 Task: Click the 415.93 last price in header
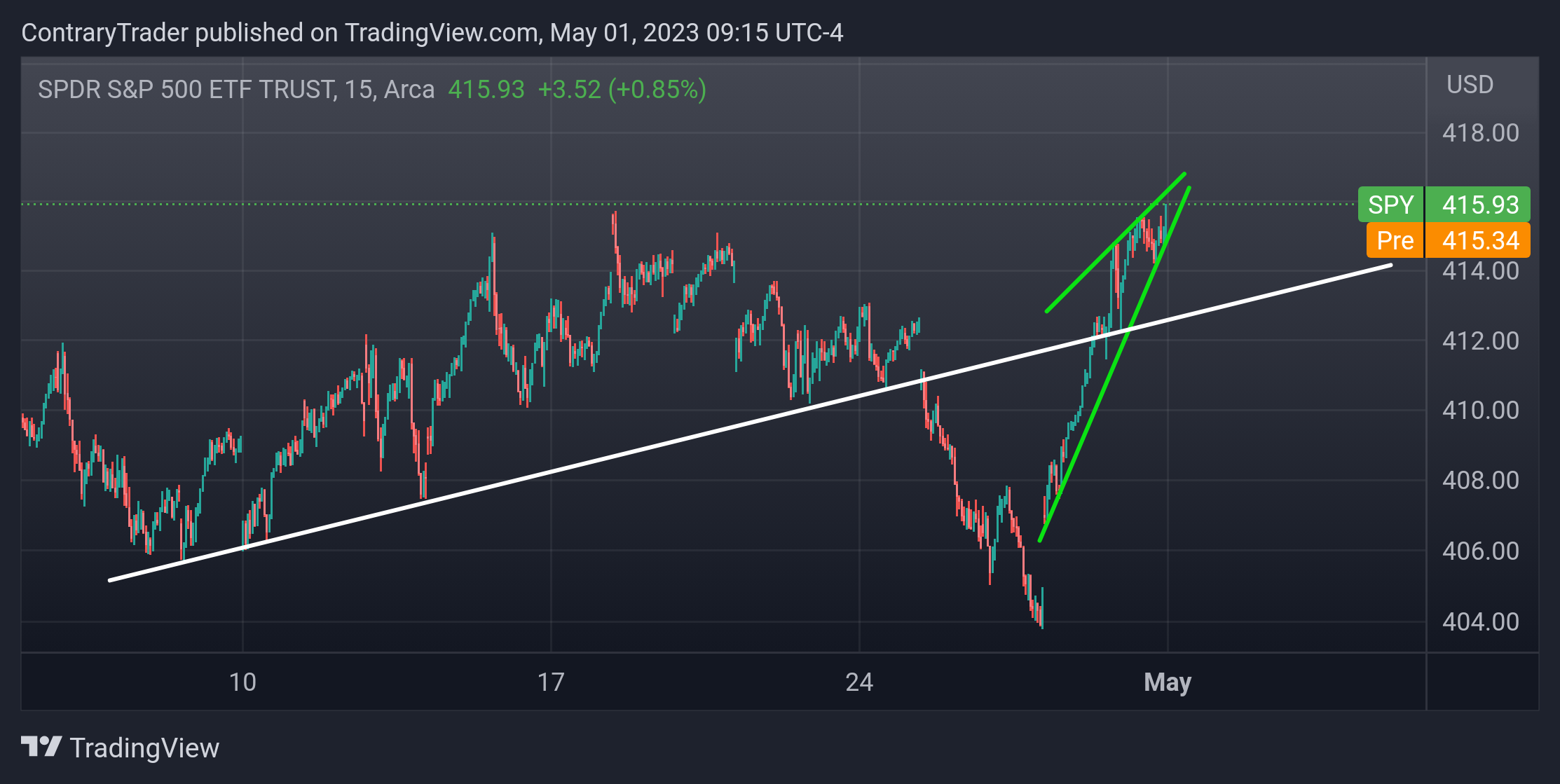point(486,90)
